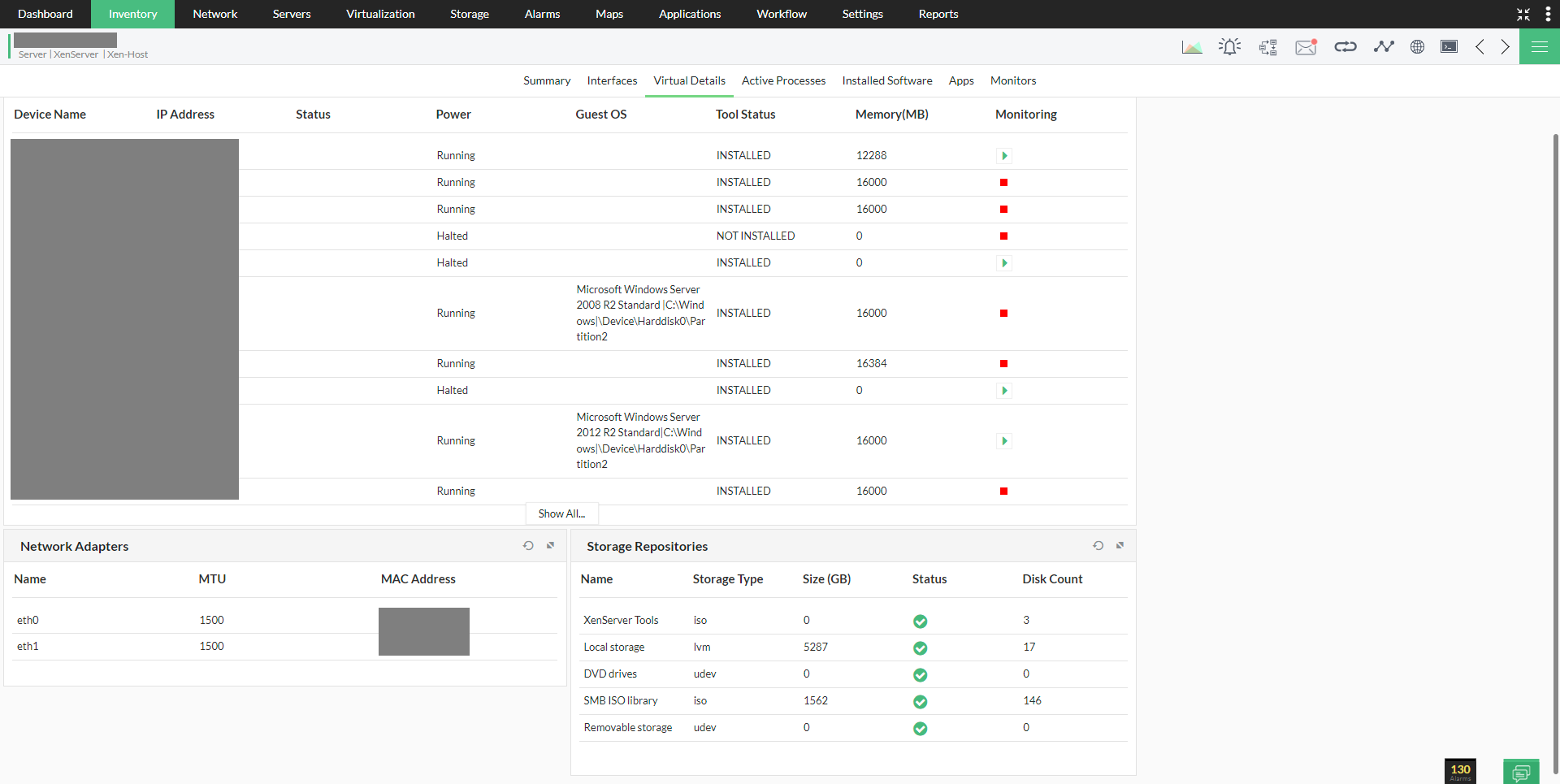1560x784 pixels.
Task: Click the print icon at the bottom right
Action: (1521, 771)
